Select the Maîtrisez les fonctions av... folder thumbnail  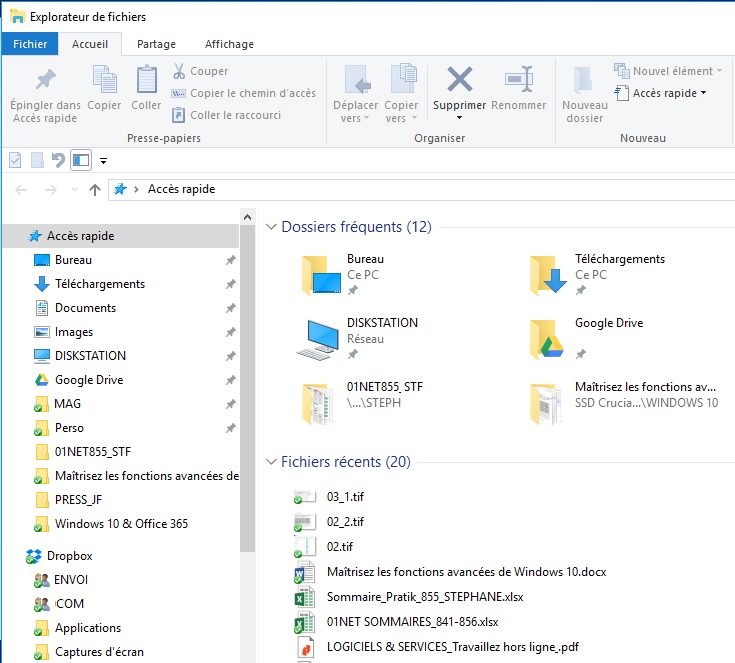[x=546, y=403]
